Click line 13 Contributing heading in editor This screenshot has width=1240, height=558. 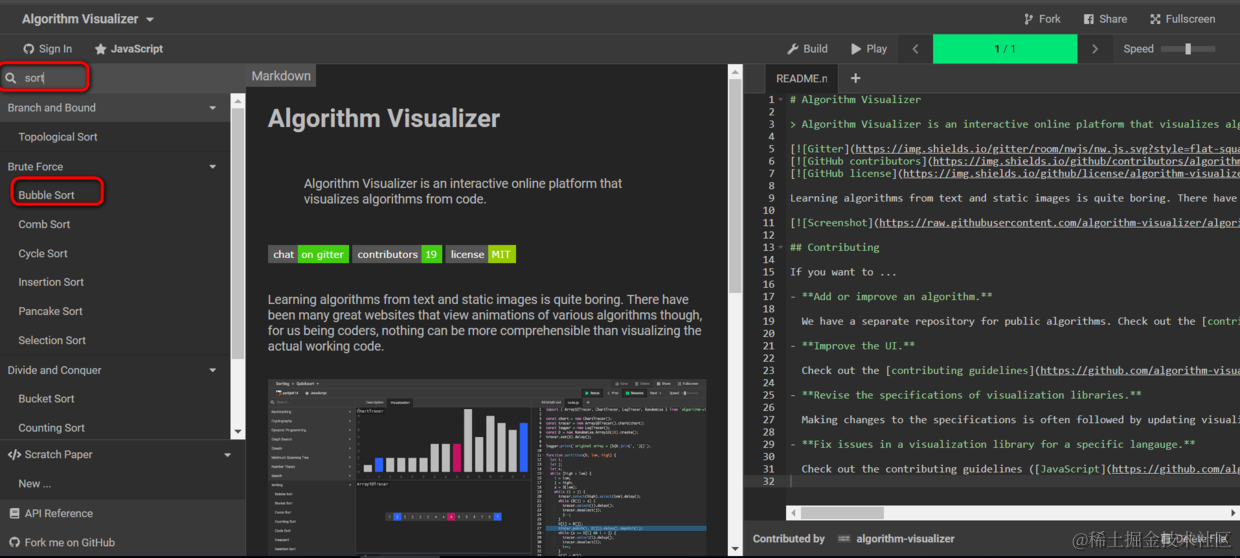[x=835, y=248]
